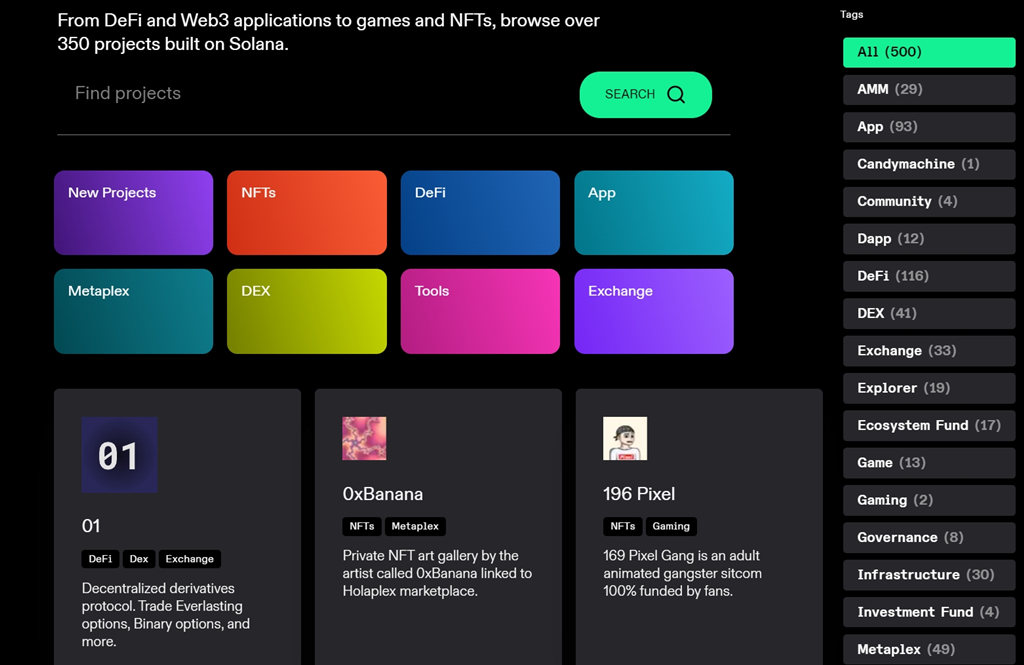Select the All (500) tag filter
1024x665 pixels.
point(929,52)
